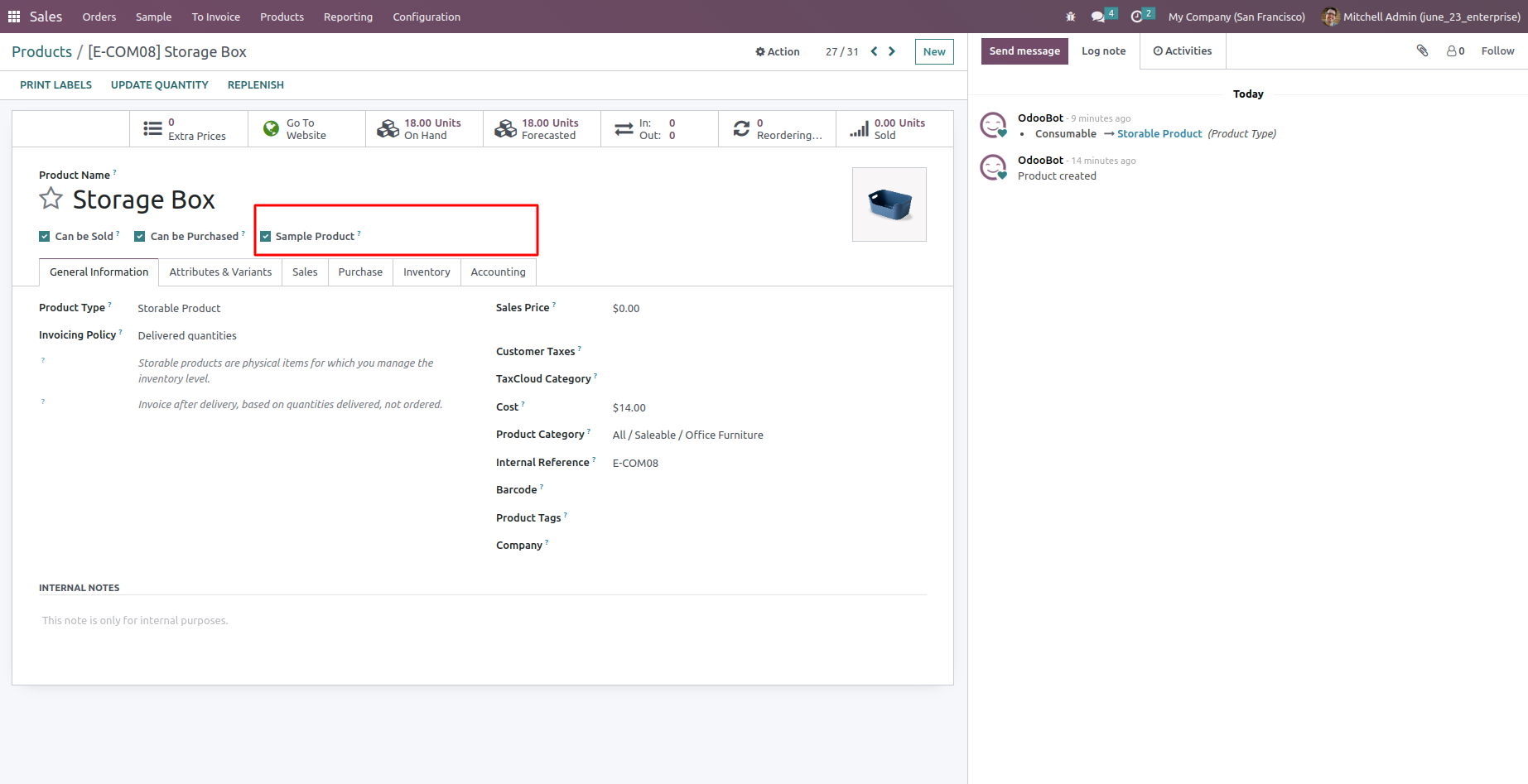This screenshot has height=784, width=1528.
Task: Open the Configuration menu
Action: coord(427,17)
